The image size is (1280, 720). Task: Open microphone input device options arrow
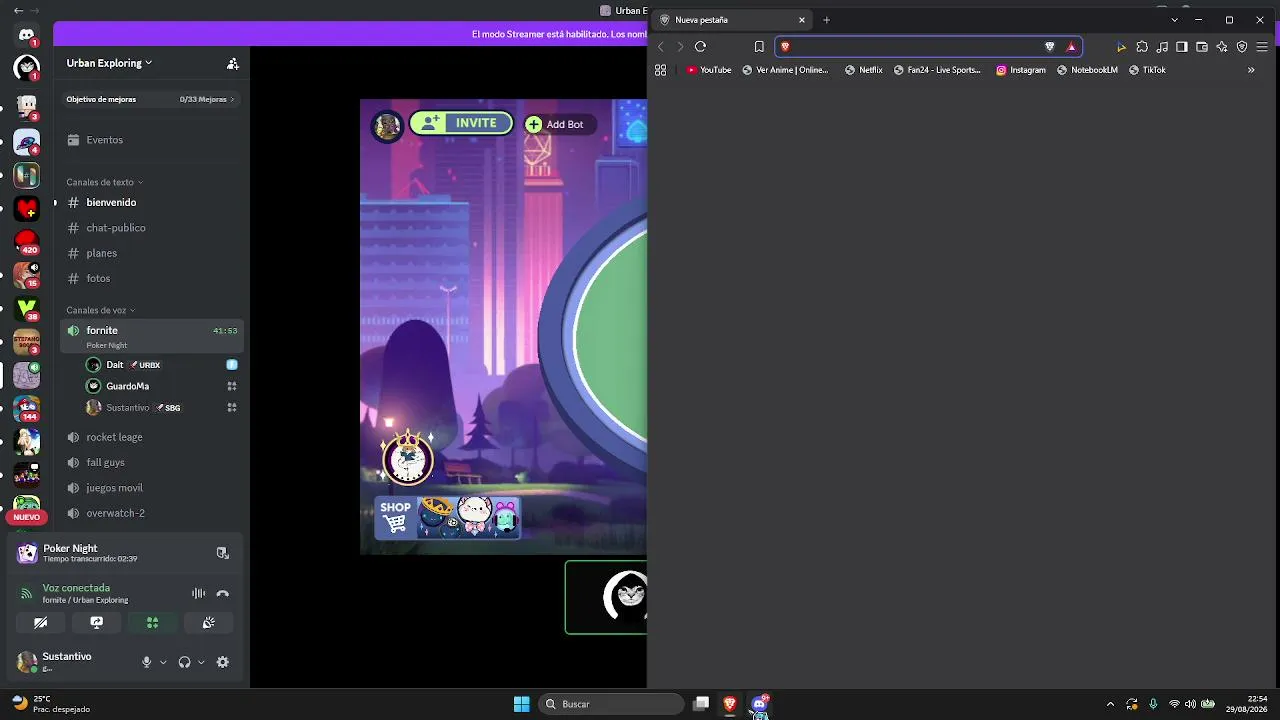point(163,662)
